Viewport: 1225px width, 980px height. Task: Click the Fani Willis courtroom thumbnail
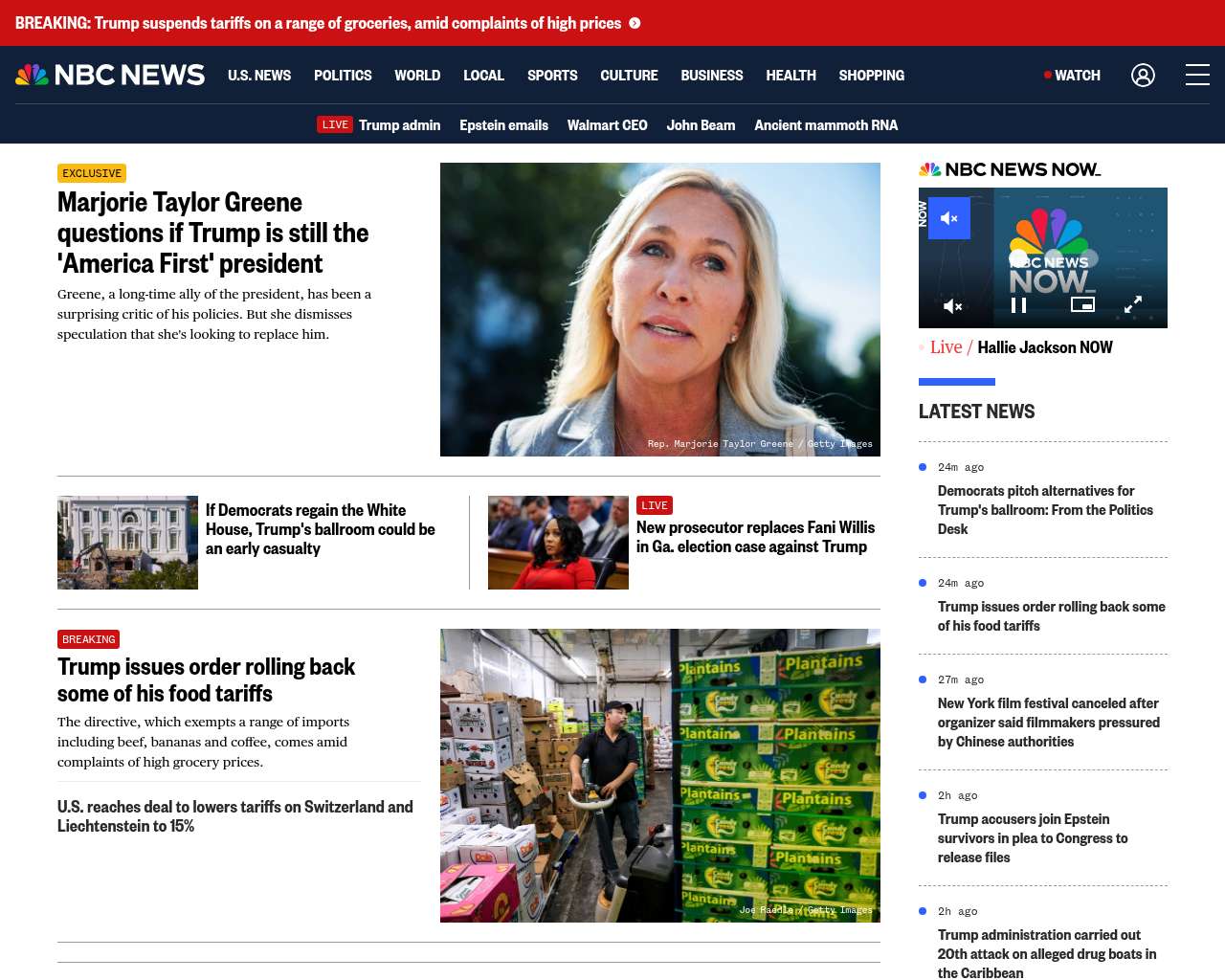(x=558, y=543)
